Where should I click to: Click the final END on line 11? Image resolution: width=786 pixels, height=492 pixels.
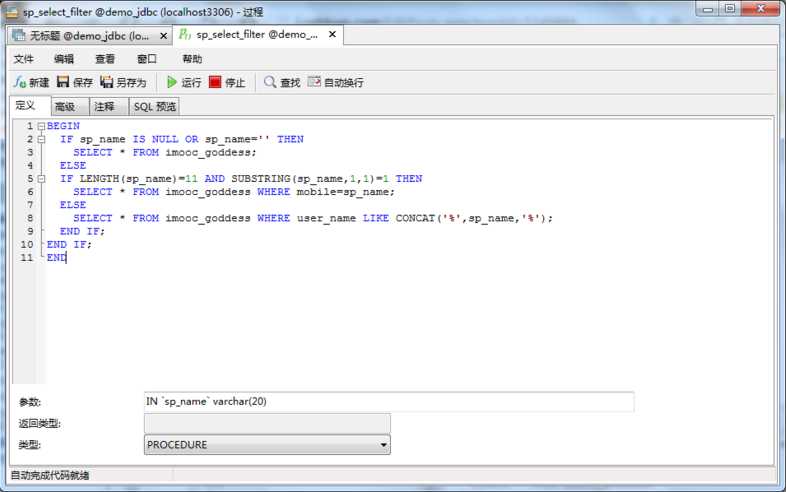[56, 258]
